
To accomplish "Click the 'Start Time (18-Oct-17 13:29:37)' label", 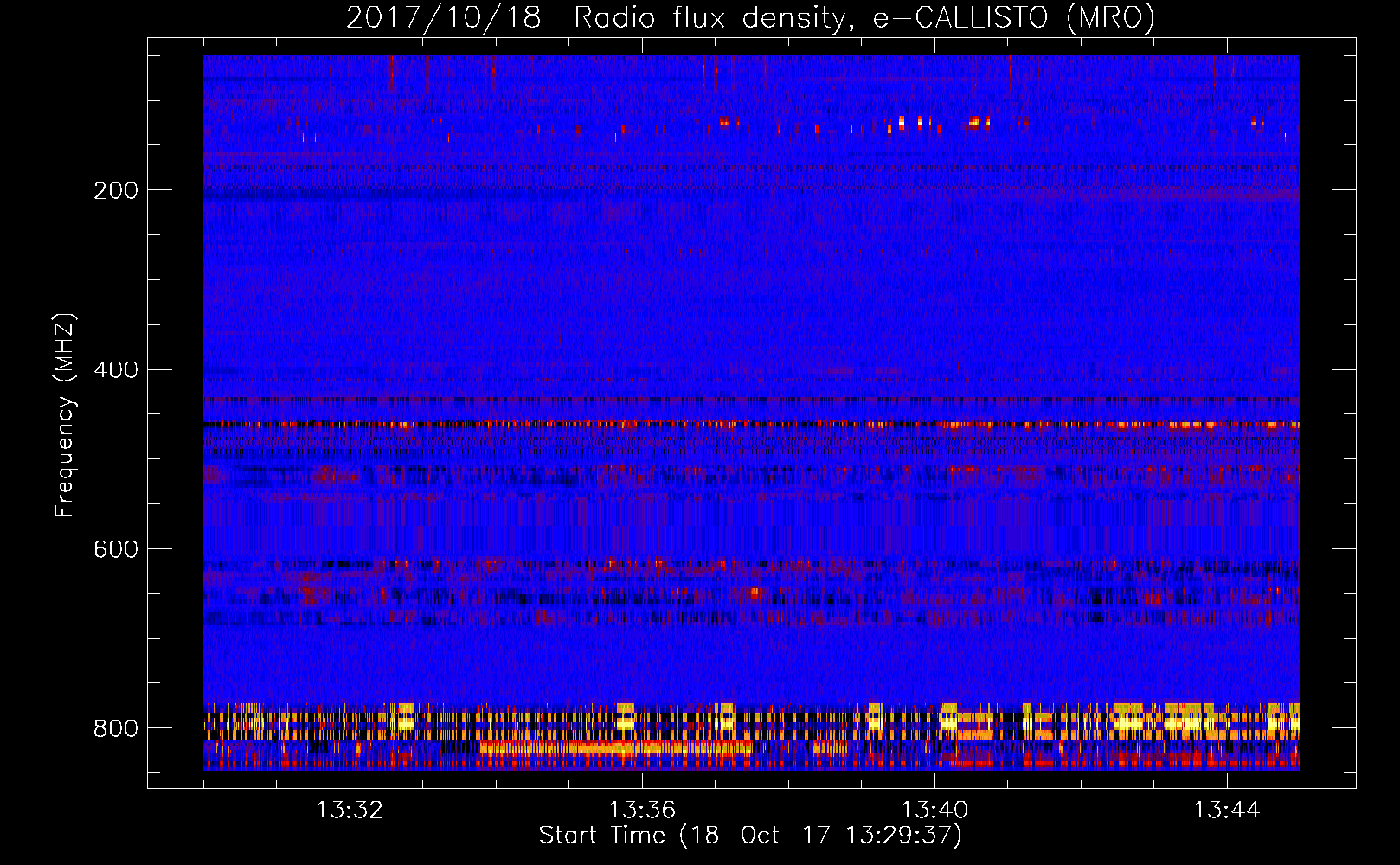I will coord(750,836).
